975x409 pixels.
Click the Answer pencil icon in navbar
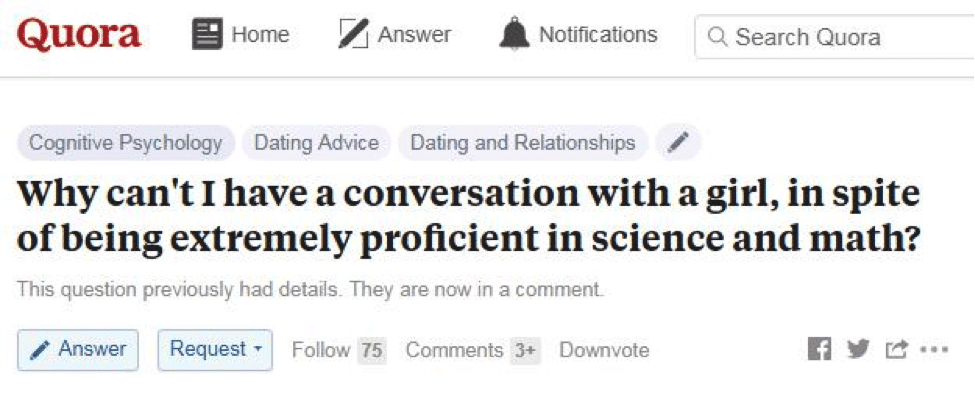click(354, 36)
